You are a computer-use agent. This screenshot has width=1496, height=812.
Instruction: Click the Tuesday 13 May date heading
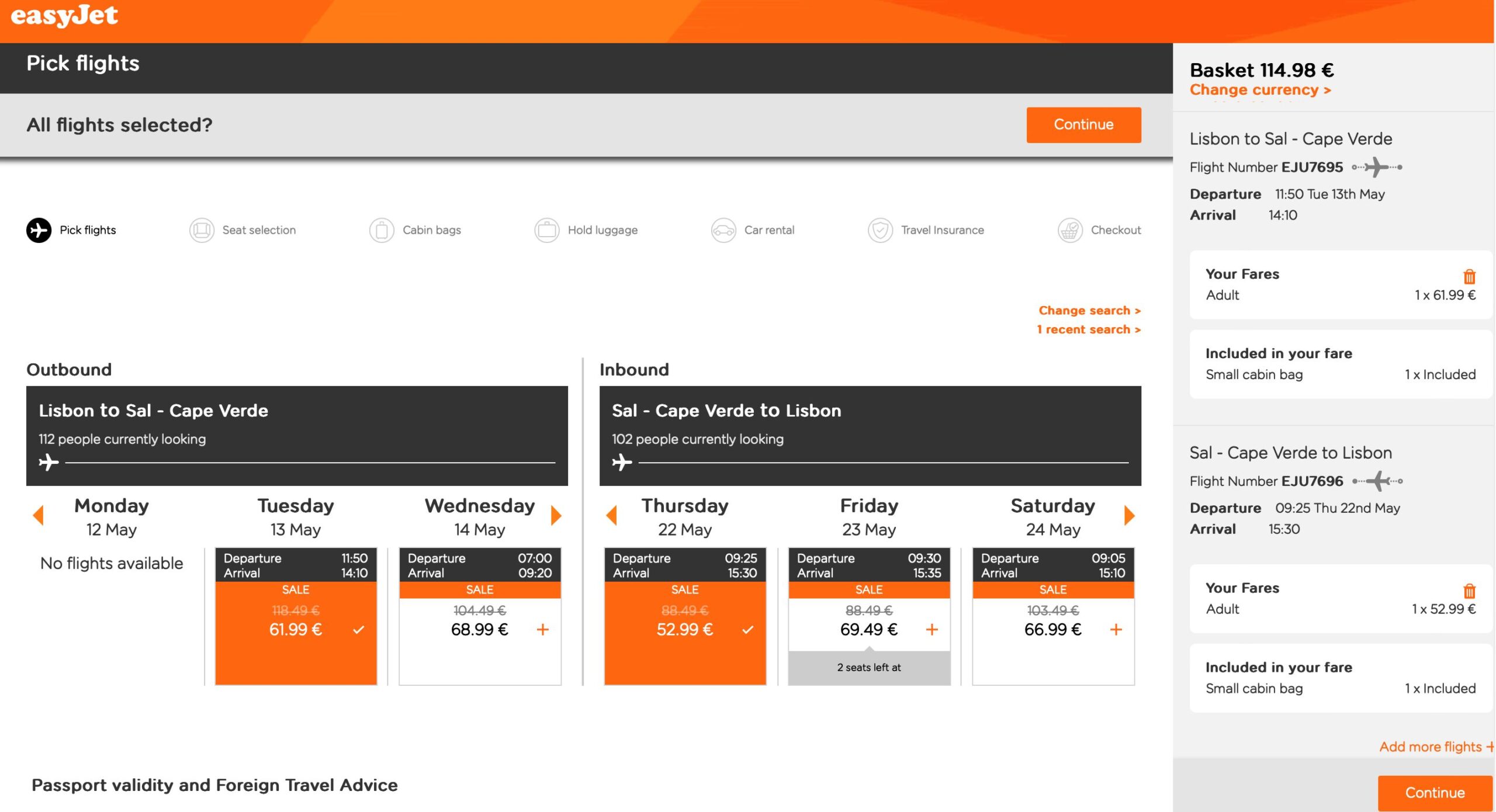pos(296,517)
